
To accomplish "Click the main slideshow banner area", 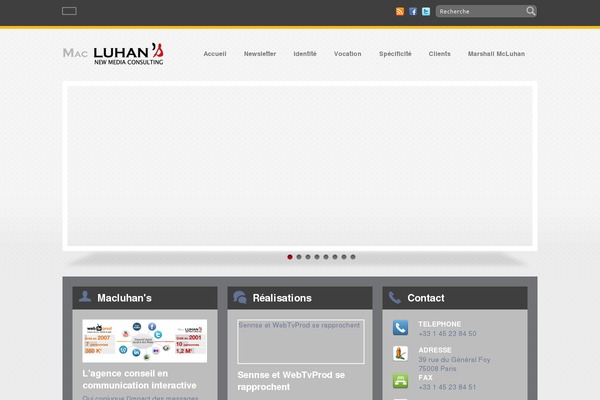I will tap(300, 166).
